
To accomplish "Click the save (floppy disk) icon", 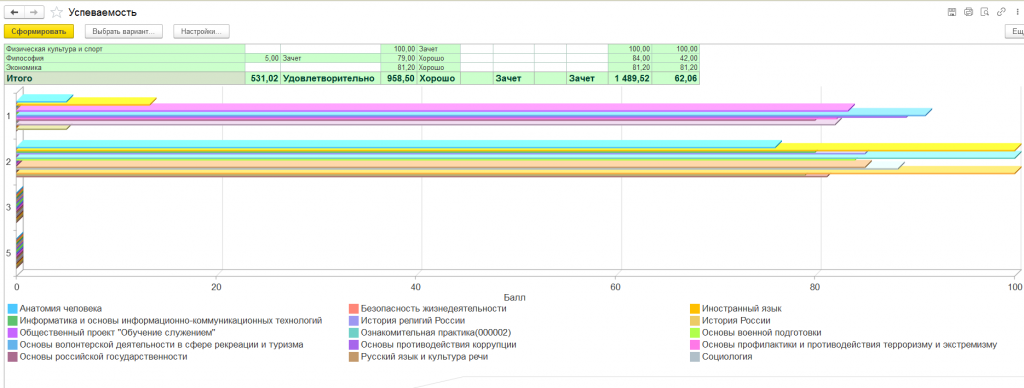I will point(952,12).
